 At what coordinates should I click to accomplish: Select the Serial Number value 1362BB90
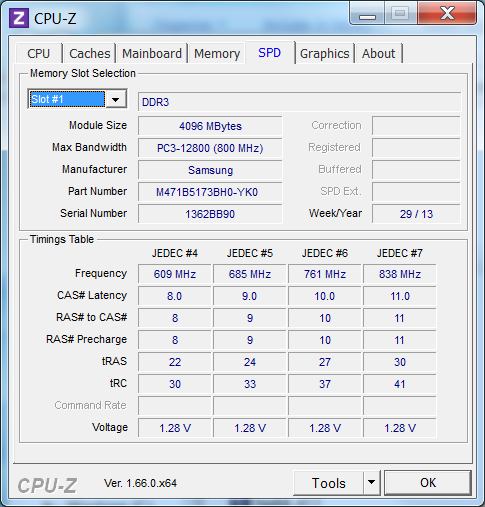(210, 214)
